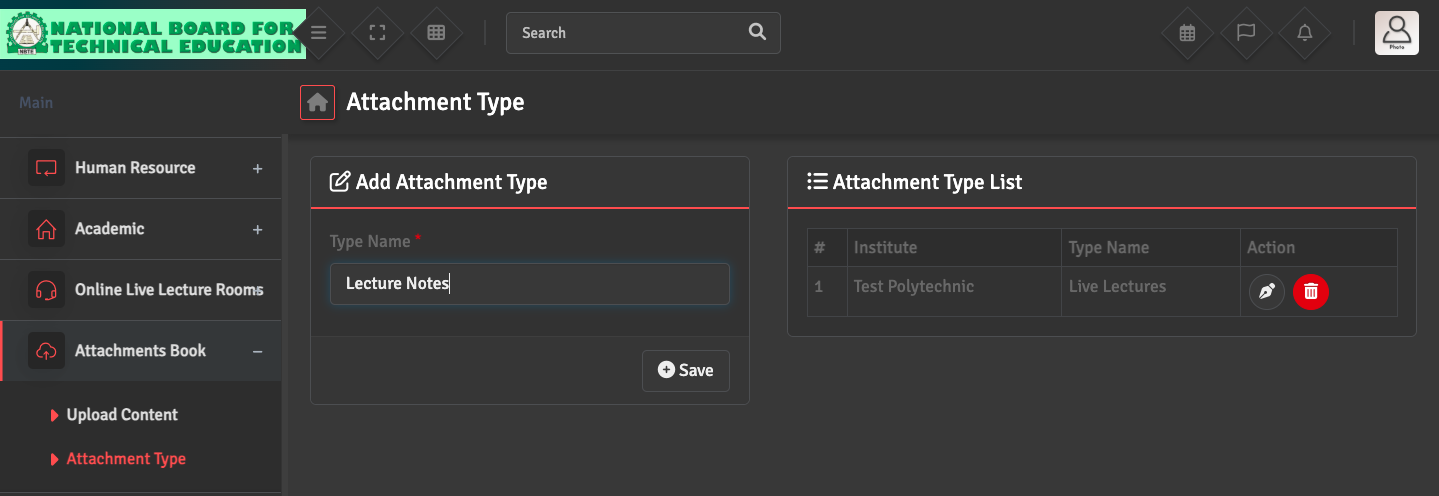Go to Upload Content submenu
This screenshot has height=496, width=1439.
[122, 415]
